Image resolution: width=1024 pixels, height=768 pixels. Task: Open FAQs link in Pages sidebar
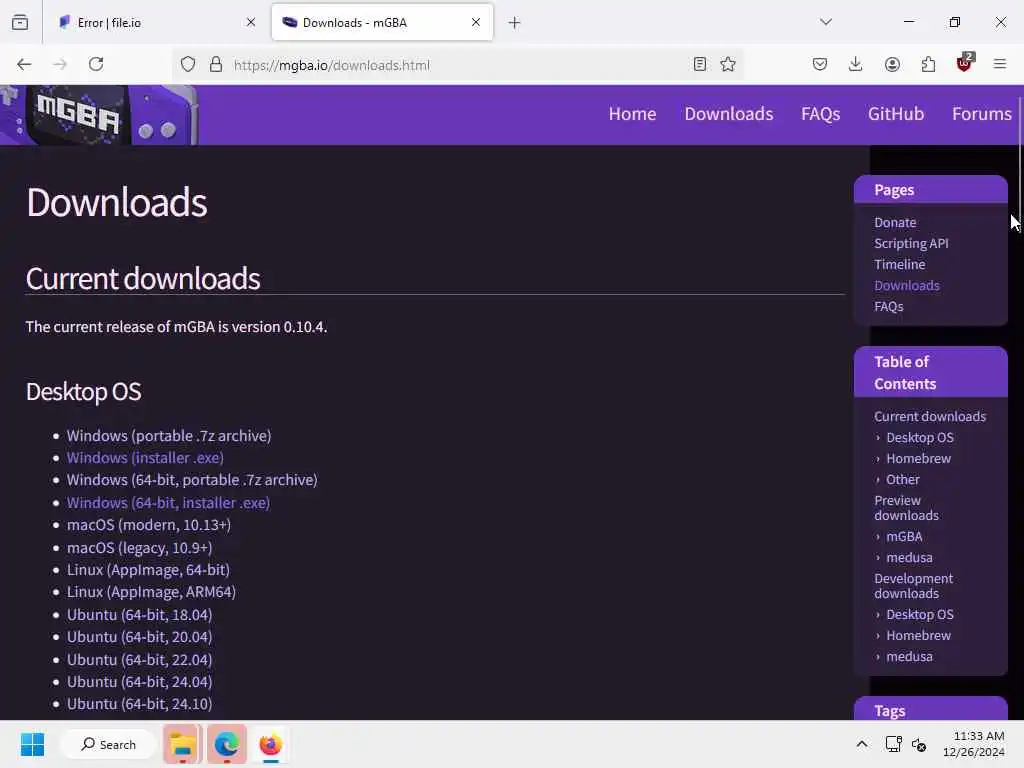889,306
